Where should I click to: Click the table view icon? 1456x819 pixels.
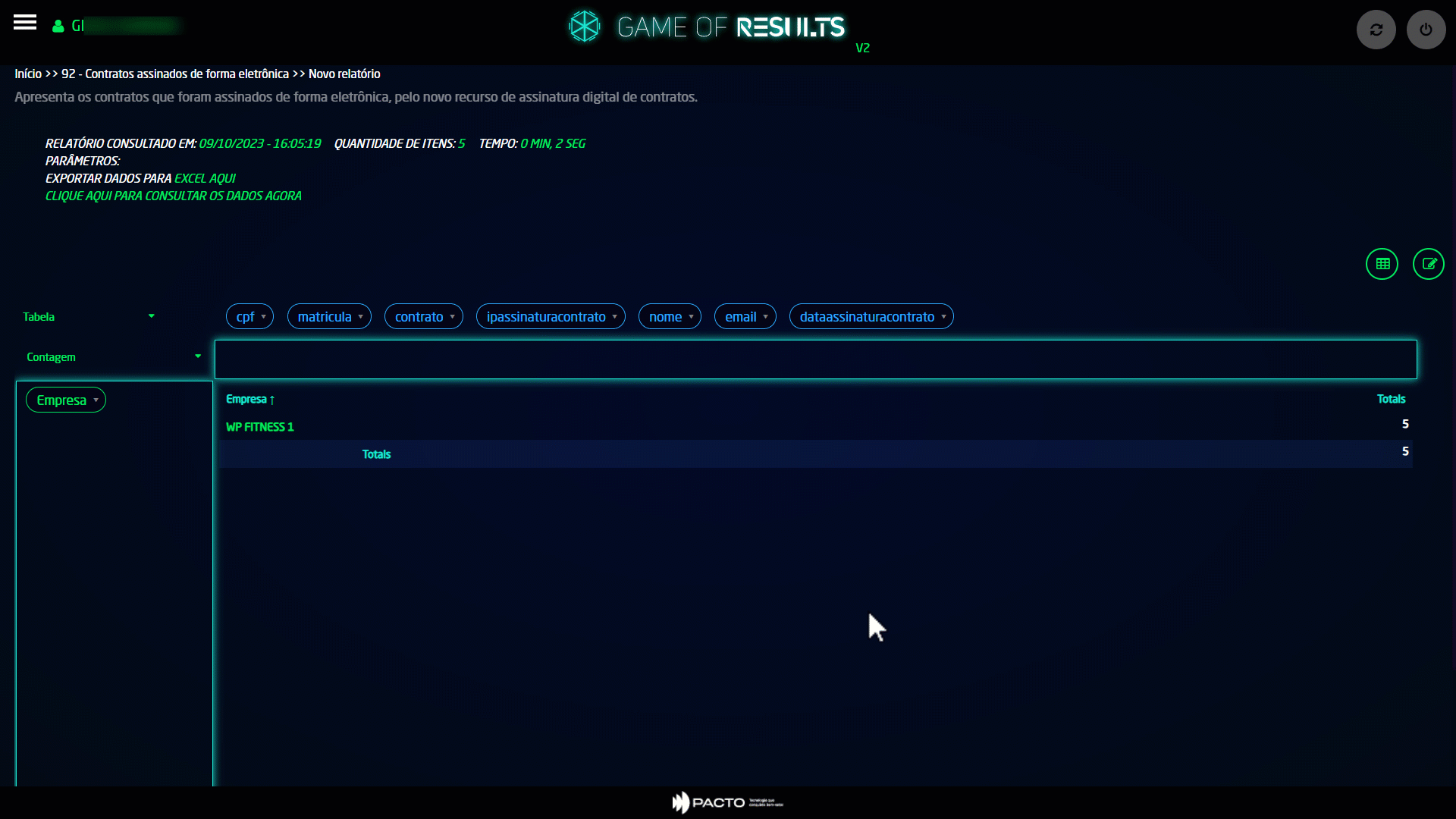pos(1382,264)
